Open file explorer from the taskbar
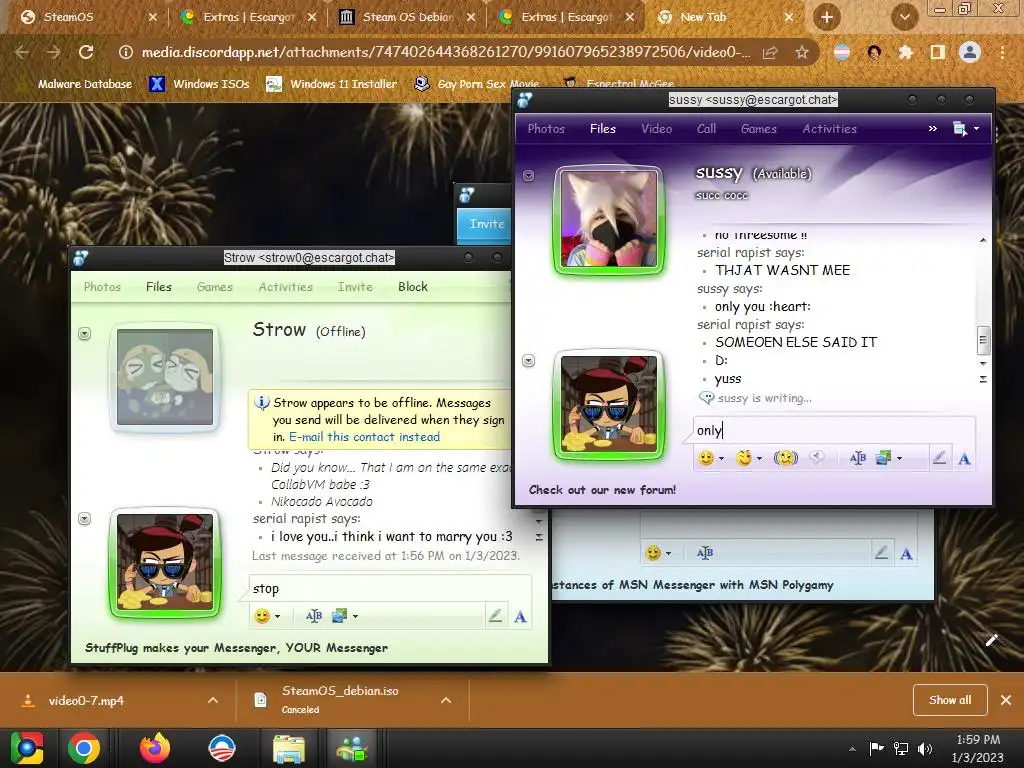Screen dimensions: 1024x768 coord(288,748)
